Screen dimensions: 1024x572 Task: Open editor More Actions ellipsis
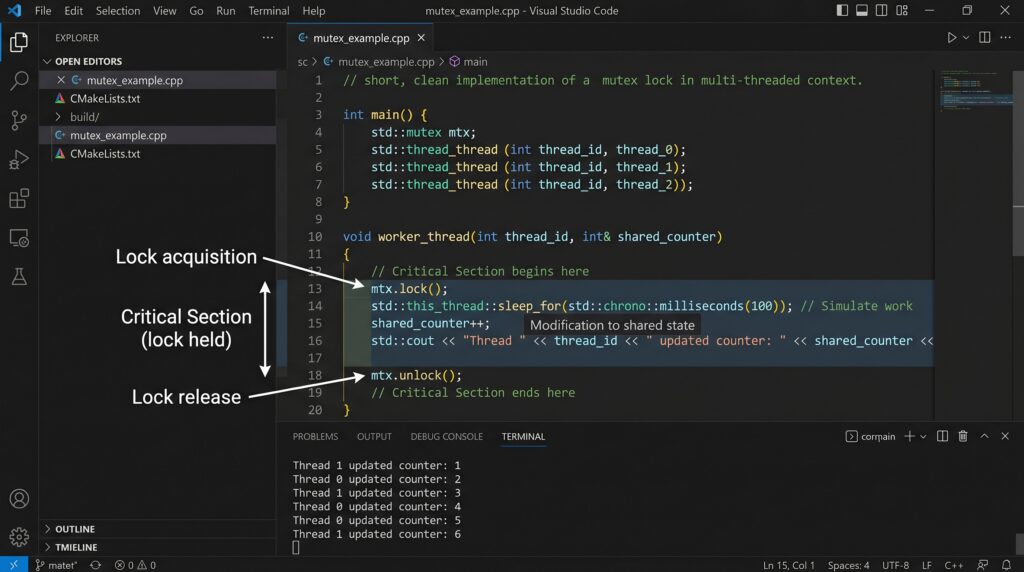point(1006,38)
